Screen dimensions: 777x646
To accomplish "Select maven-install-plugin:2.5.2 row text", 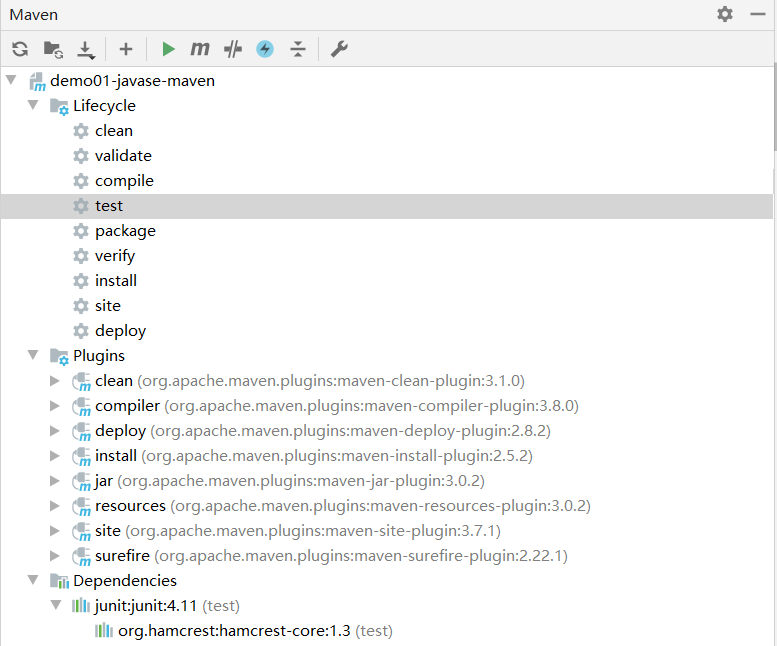I will [x=314, y=456].
